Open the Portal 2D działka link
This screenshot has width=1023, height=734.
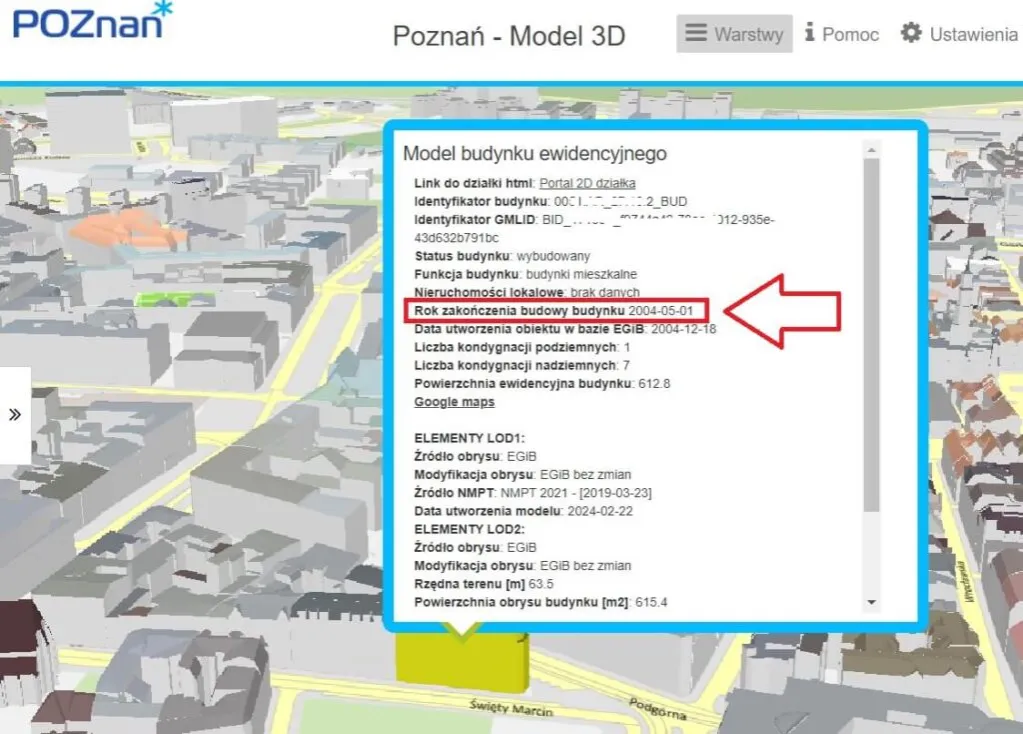tap(587, 183)
